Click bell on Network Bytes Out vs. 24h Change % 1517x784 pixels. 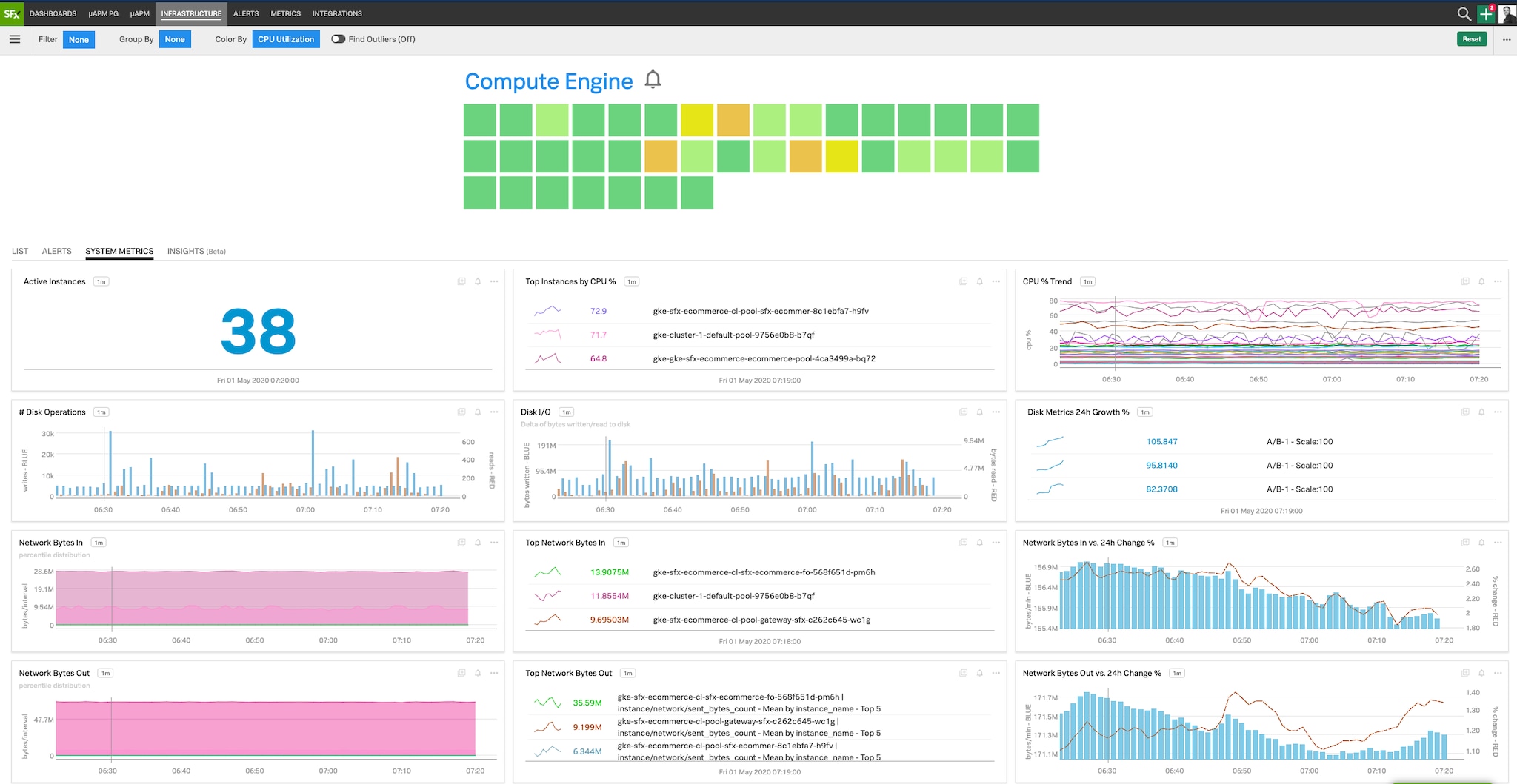[x=1481, y=673]
